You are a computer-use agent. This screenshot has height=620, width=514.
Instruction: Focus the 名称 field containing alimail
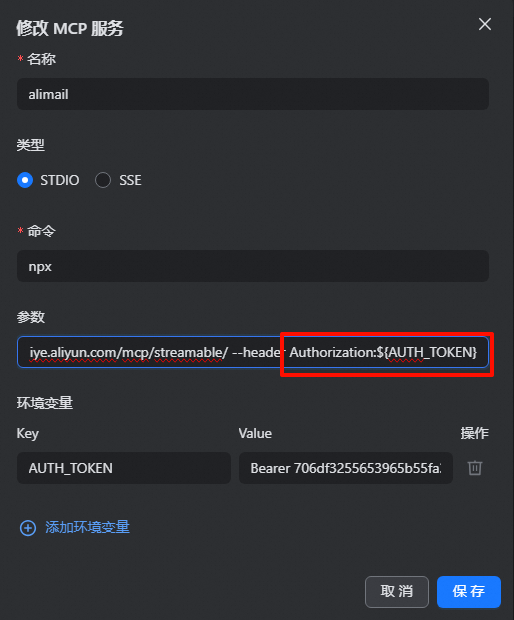253,94
